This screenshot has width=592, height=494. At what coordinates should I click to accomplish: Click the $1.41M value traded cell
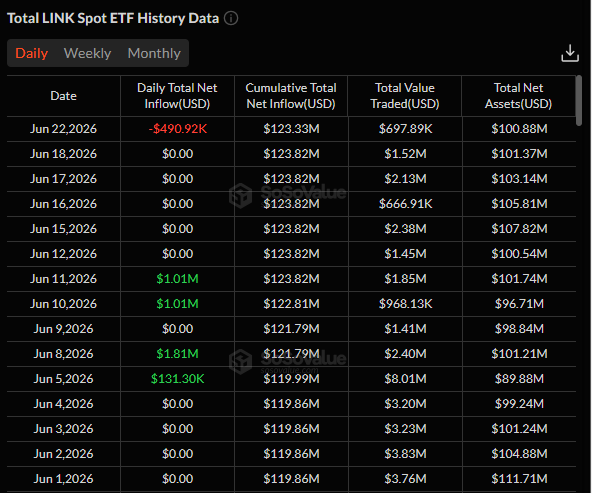click(x=405, y=329)
